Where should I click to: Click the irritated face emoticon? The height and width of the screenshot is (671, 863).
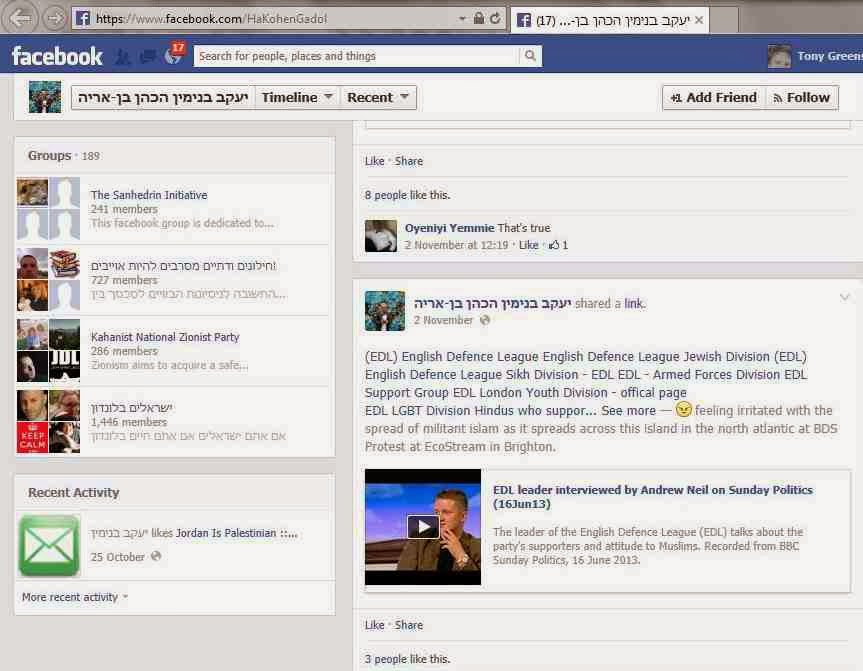[x=683, y=410]
